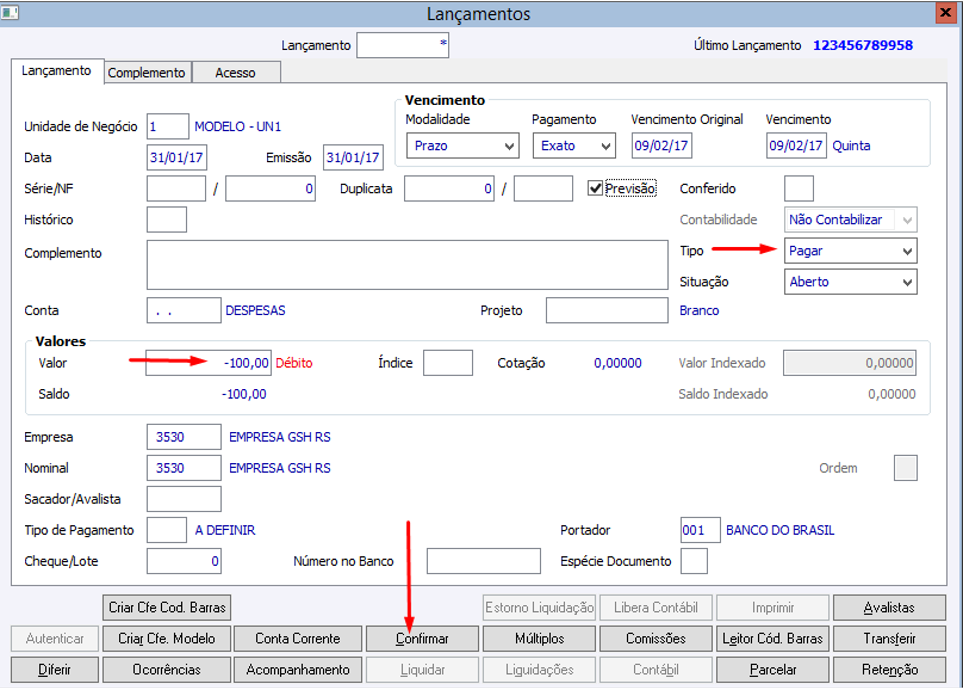Click the Duplicata number field
The width and height of the screenshot is (963, 688).
(449, 189)
